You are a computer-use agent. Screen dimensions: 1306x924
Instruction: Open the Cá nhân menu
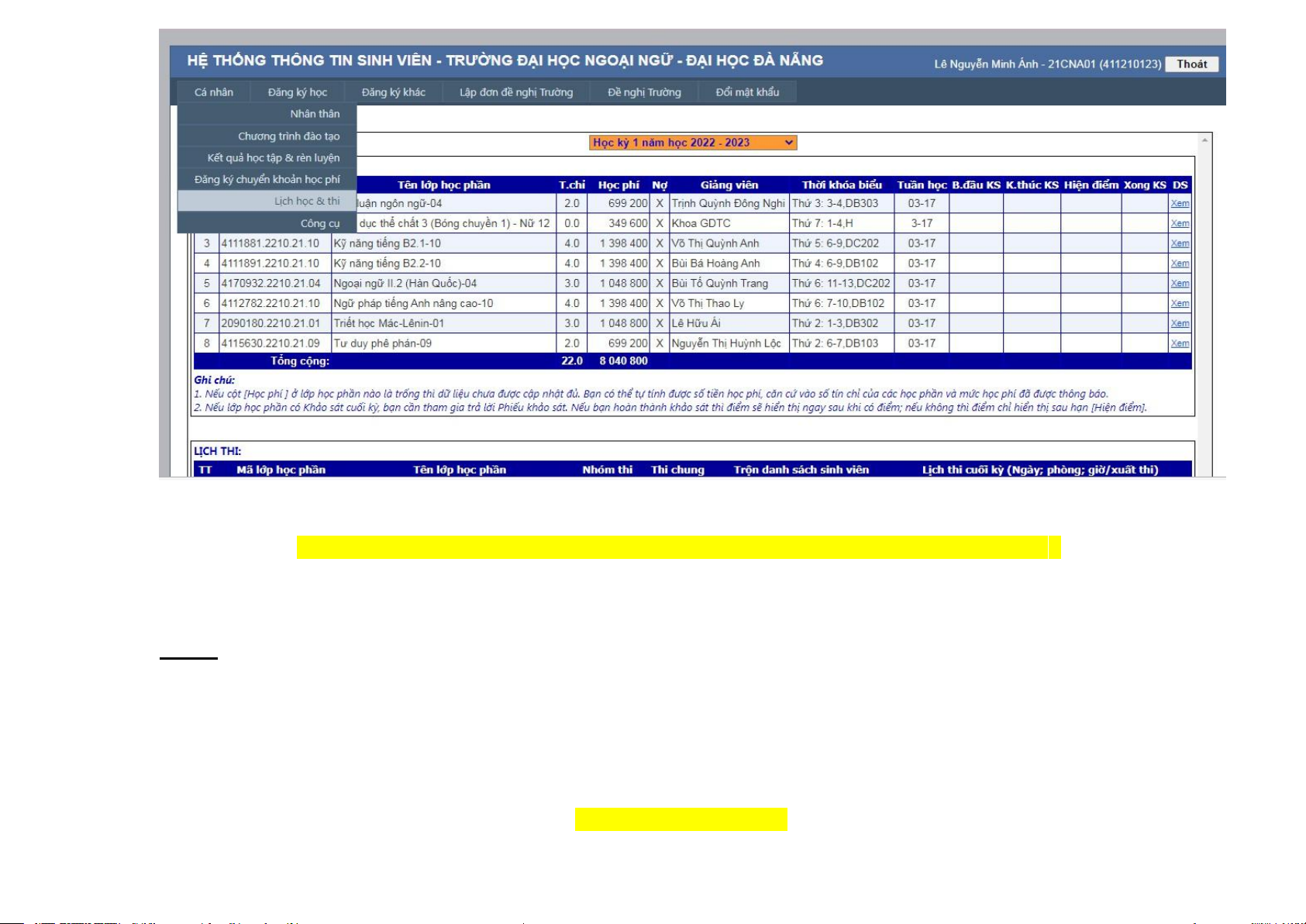coord(214,92)
